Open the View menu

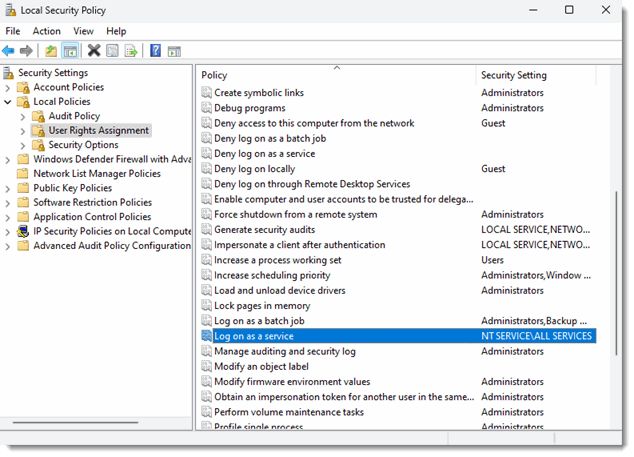[x=83, y=31]
